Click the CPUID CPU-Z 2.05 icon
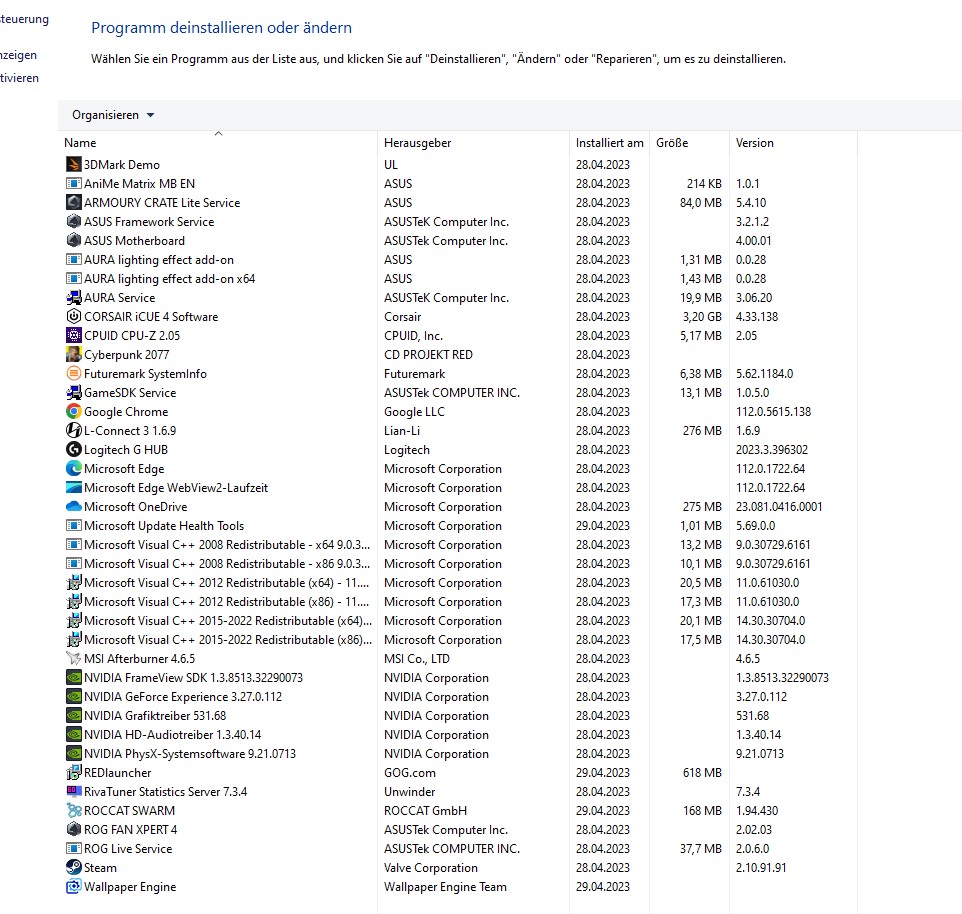962x914 pixels. tap(74, 336)
